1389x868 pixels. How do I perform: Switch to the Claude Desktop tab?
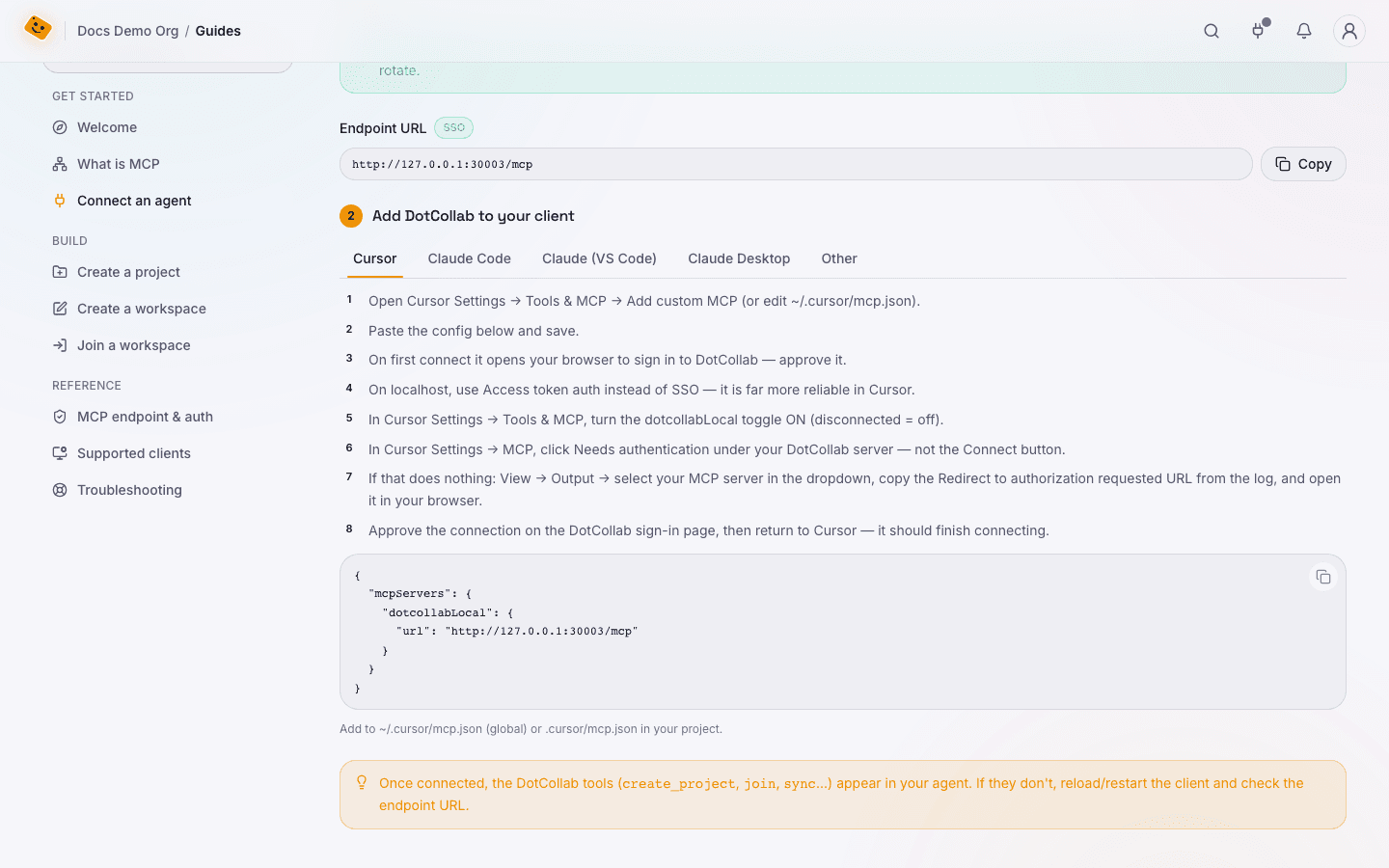point(739,258)
